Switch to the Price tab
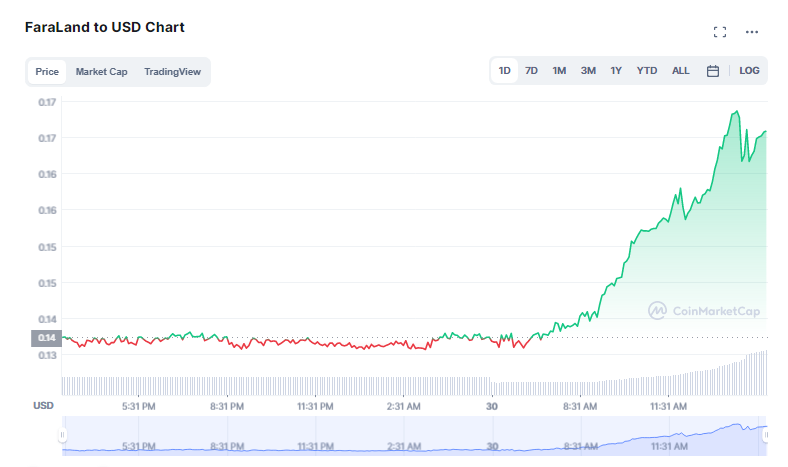The image size is (788, 467). tap(47, 71)
